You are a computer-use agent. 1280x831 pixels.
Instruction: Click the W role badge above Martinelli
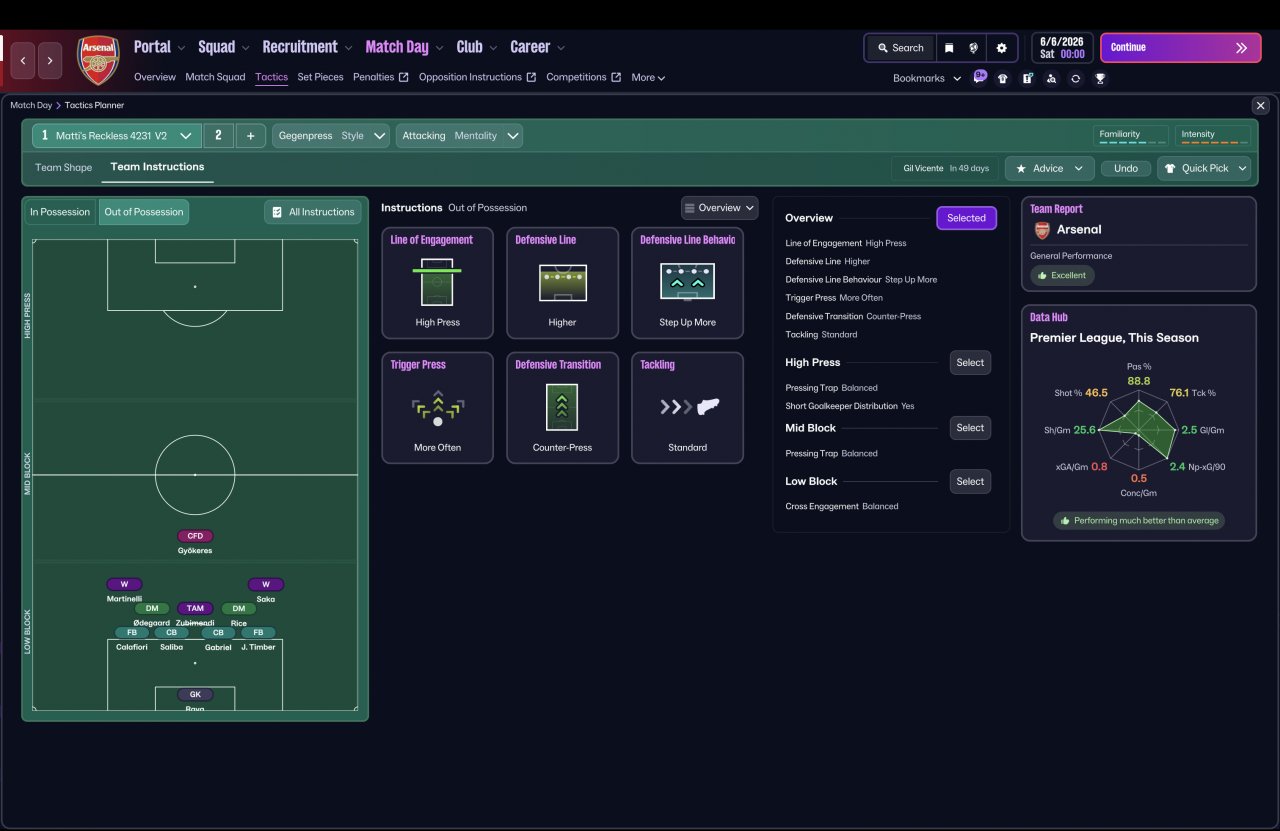124,585
